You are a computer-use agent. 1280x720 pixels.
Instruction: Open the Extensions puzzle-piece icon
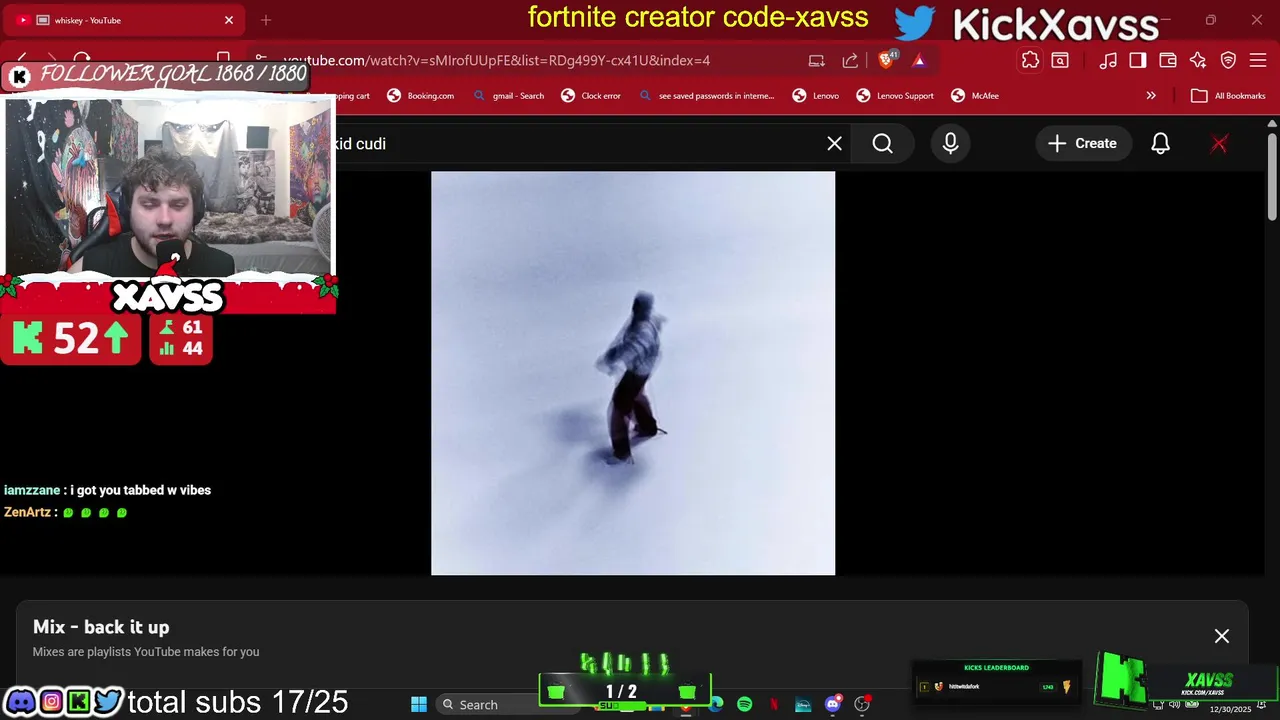[1030, 60]
